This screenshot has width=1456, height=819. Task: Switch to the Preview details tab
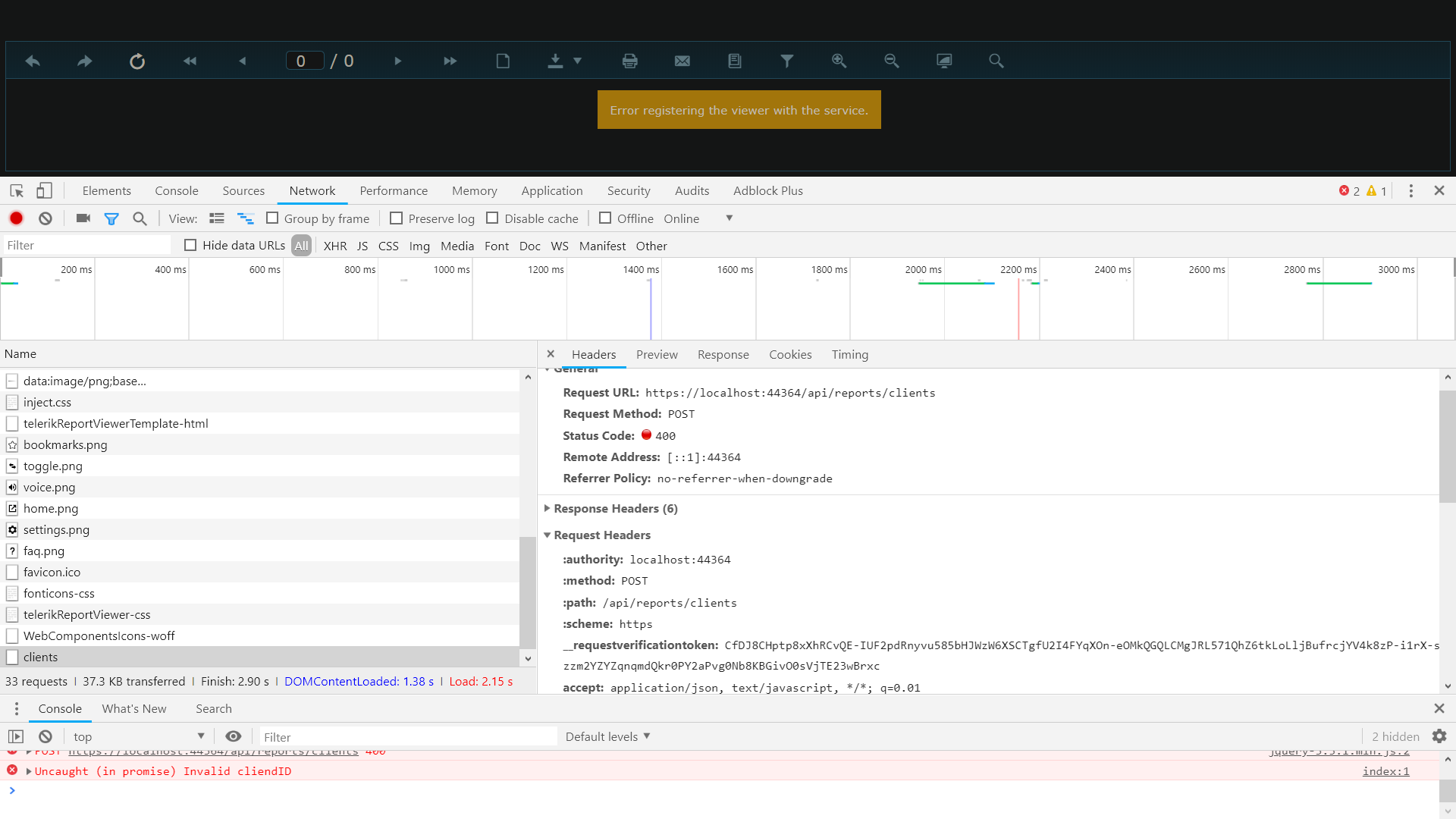657,354
